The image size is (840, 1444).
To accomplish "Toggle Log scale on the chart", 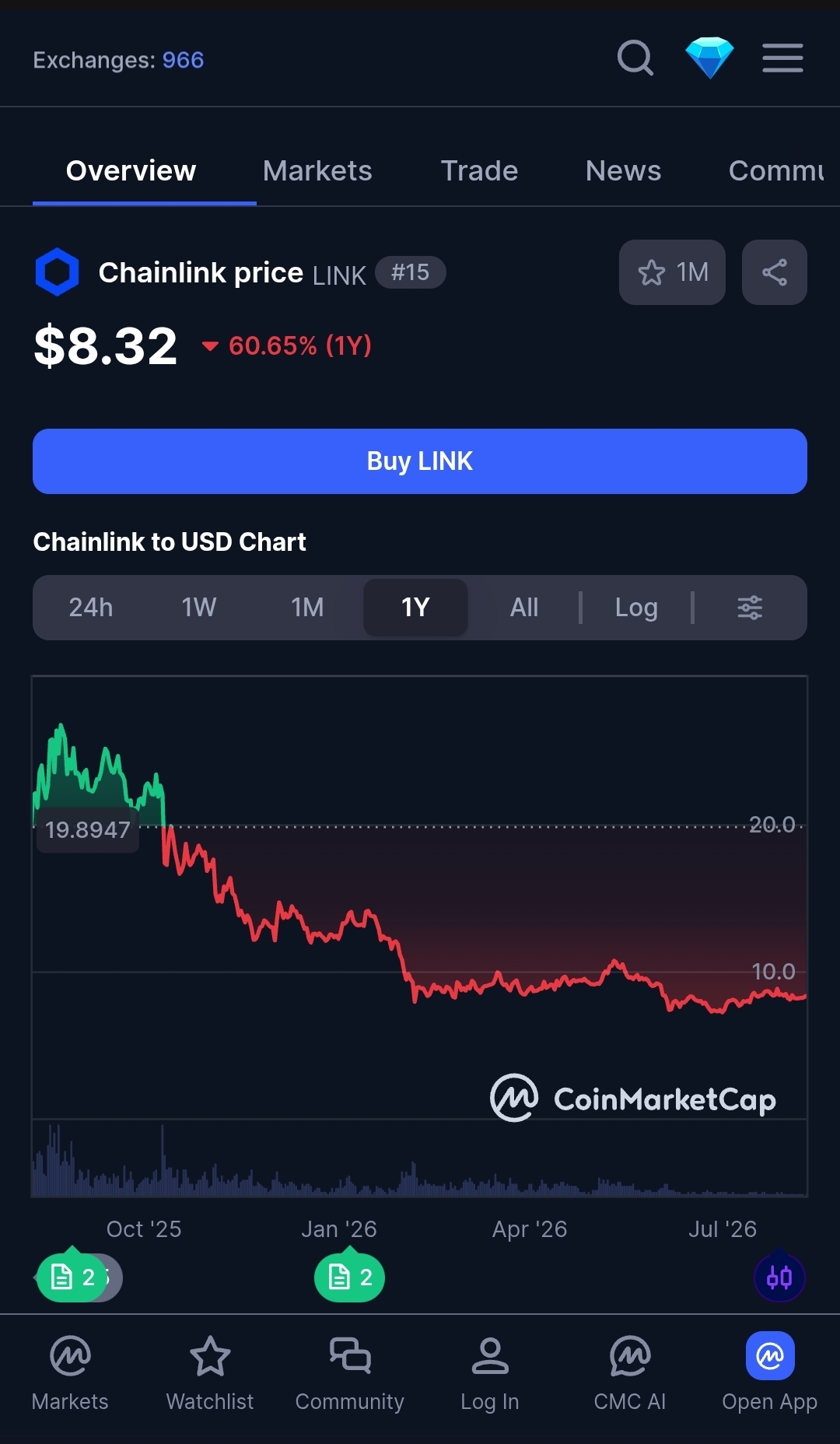I will point(636,608).
